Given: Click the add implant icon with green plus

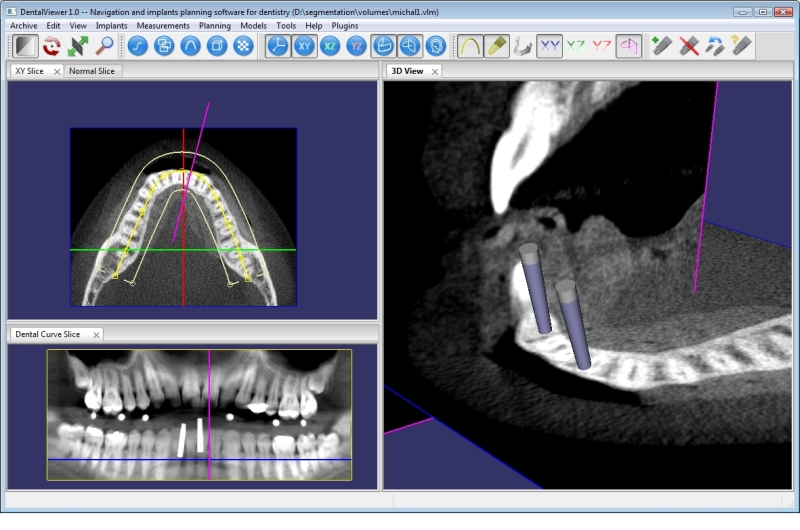Looking at the screenshot, I should tap(662, 46).
